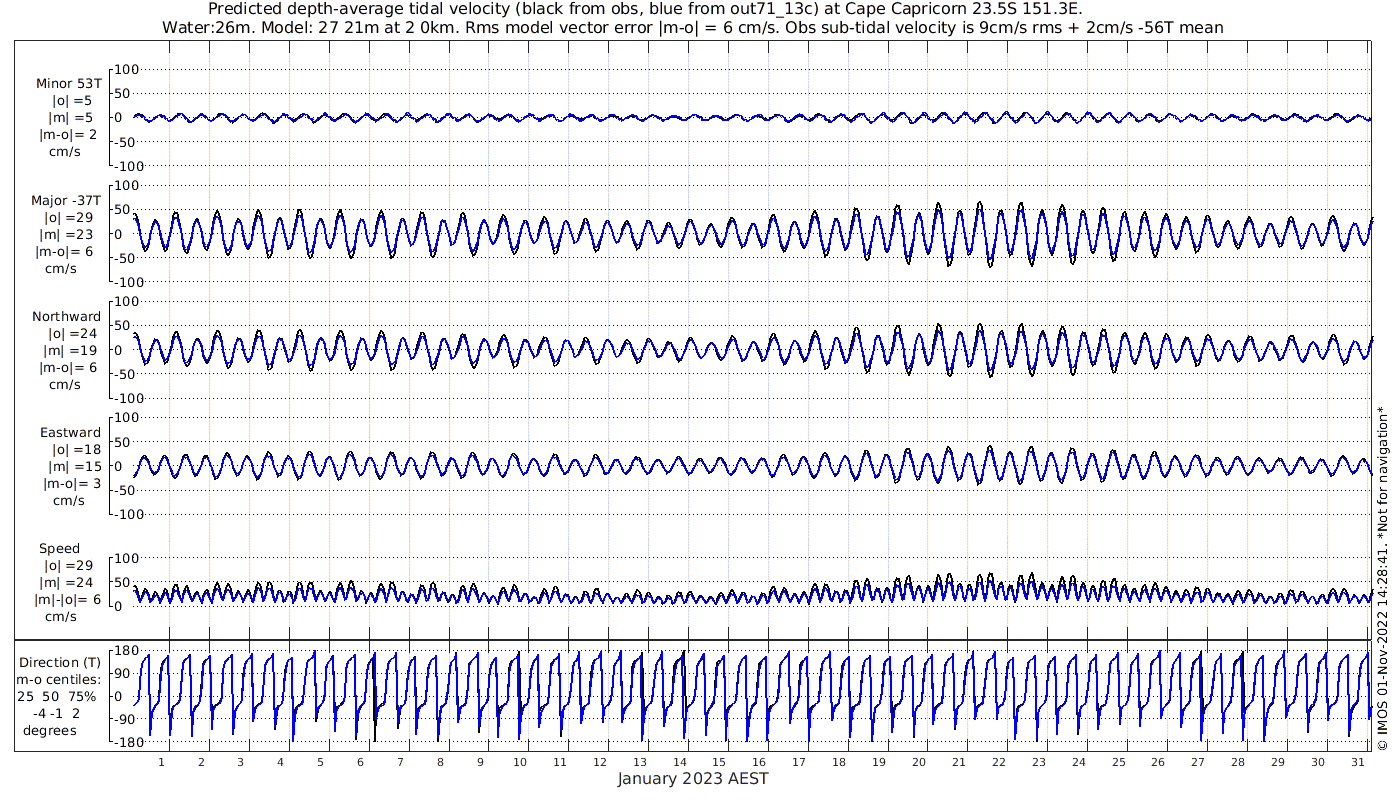This screenshot has width=1400, height=800.
Task: Click '|m-o|= 3' in the Eastward panel
Action: coord(71,483)
